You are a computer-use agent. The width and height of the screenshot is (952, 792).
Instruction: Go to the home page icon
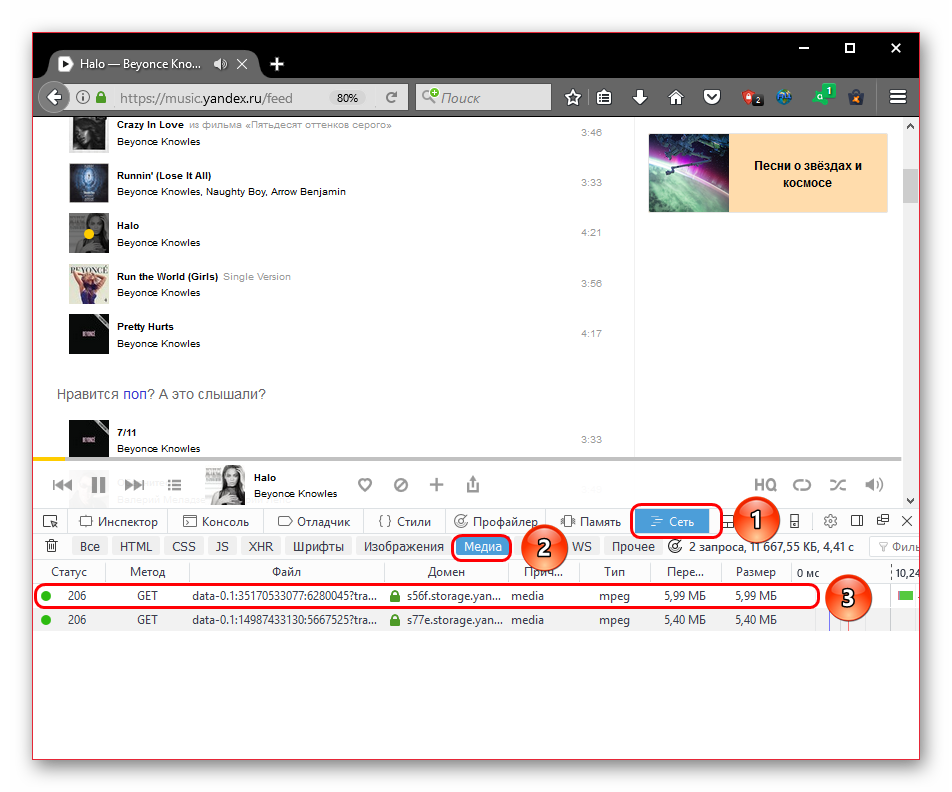pyautogui.click(x=676, y=97)
